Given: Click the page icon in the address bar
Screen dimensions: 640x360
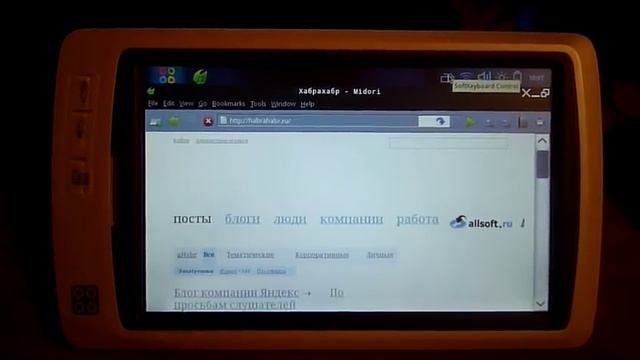Looking at the screenshot, I should (x=223, y=120).
